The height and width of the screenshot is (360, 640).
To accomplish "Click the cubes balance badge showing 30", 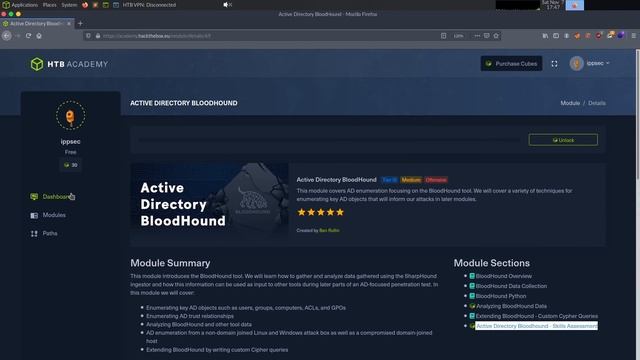I will [70, 165].
